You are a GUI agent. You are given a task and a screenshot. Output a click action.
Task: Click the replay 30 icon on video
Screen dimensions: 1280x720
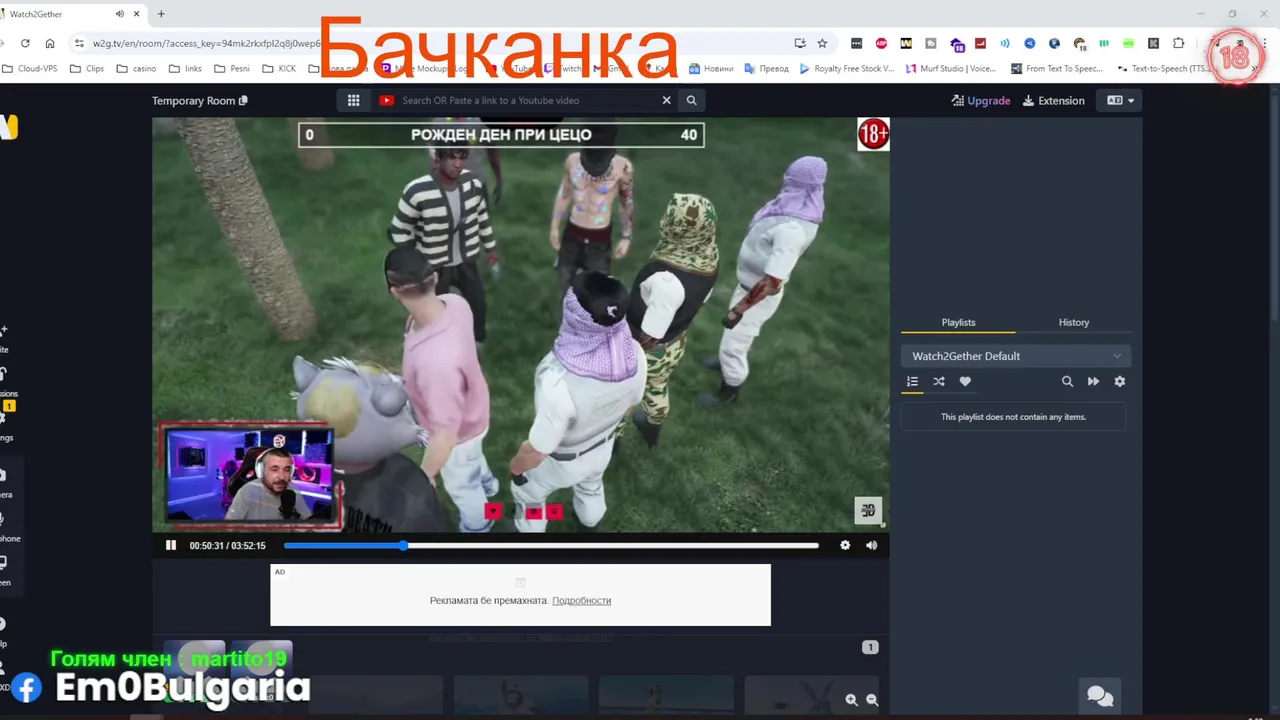coord(868,510)
